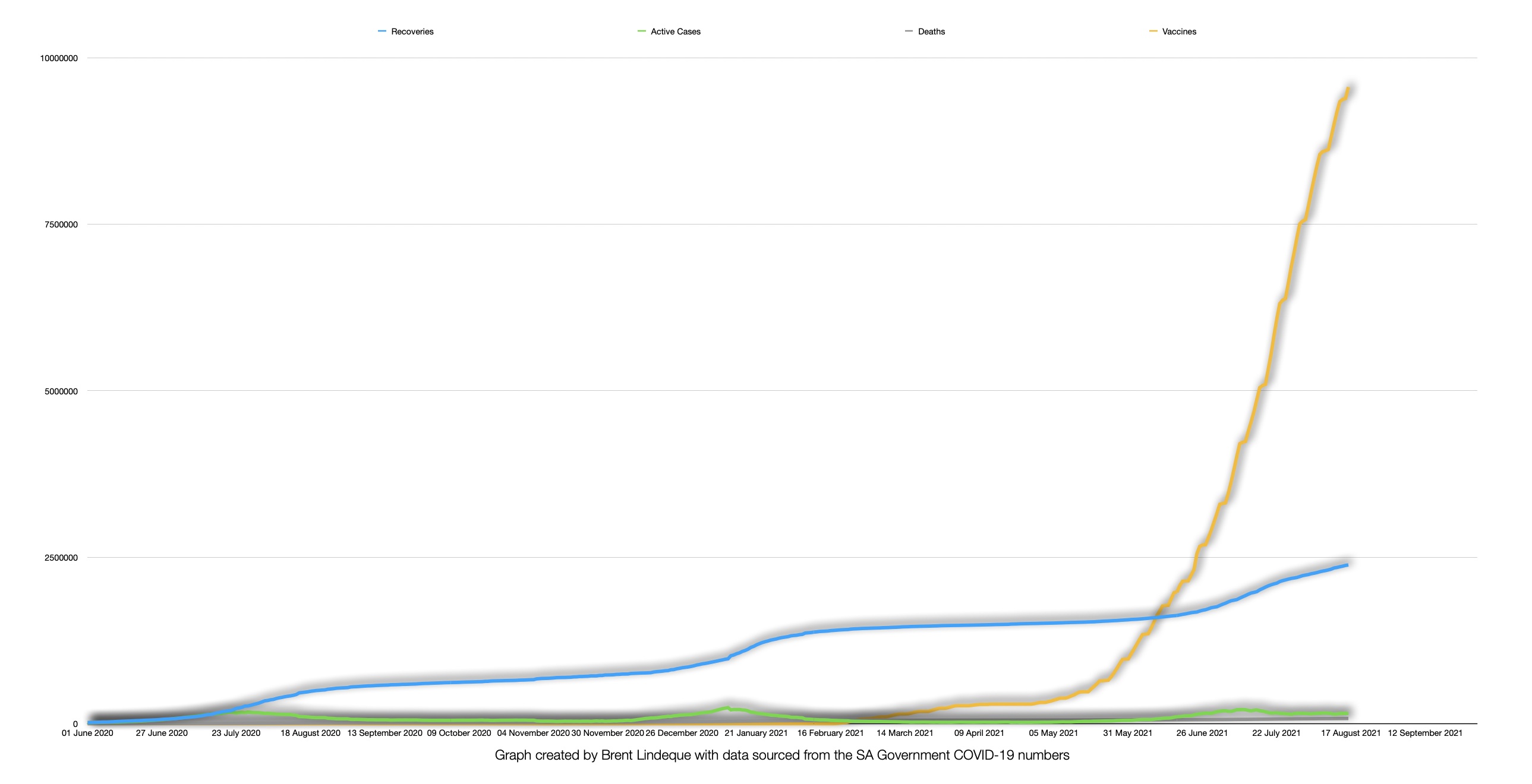1532x784 pixels.
Task: Click the 12 September 2021 date label
Action: click(x=1425, y=733)
